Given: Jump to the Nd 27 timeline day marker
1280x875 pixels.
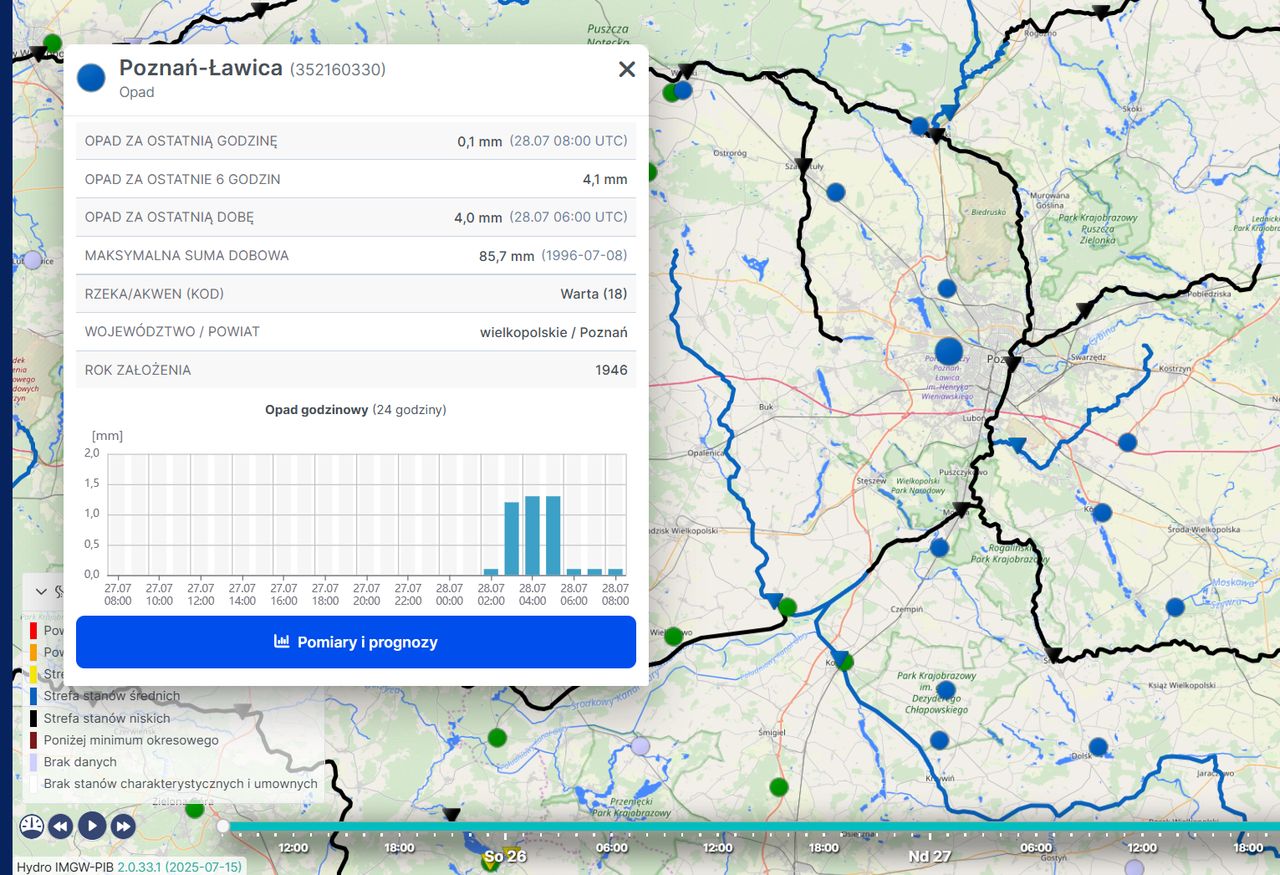Looking at the screenshot, I should tap(930, 857).
